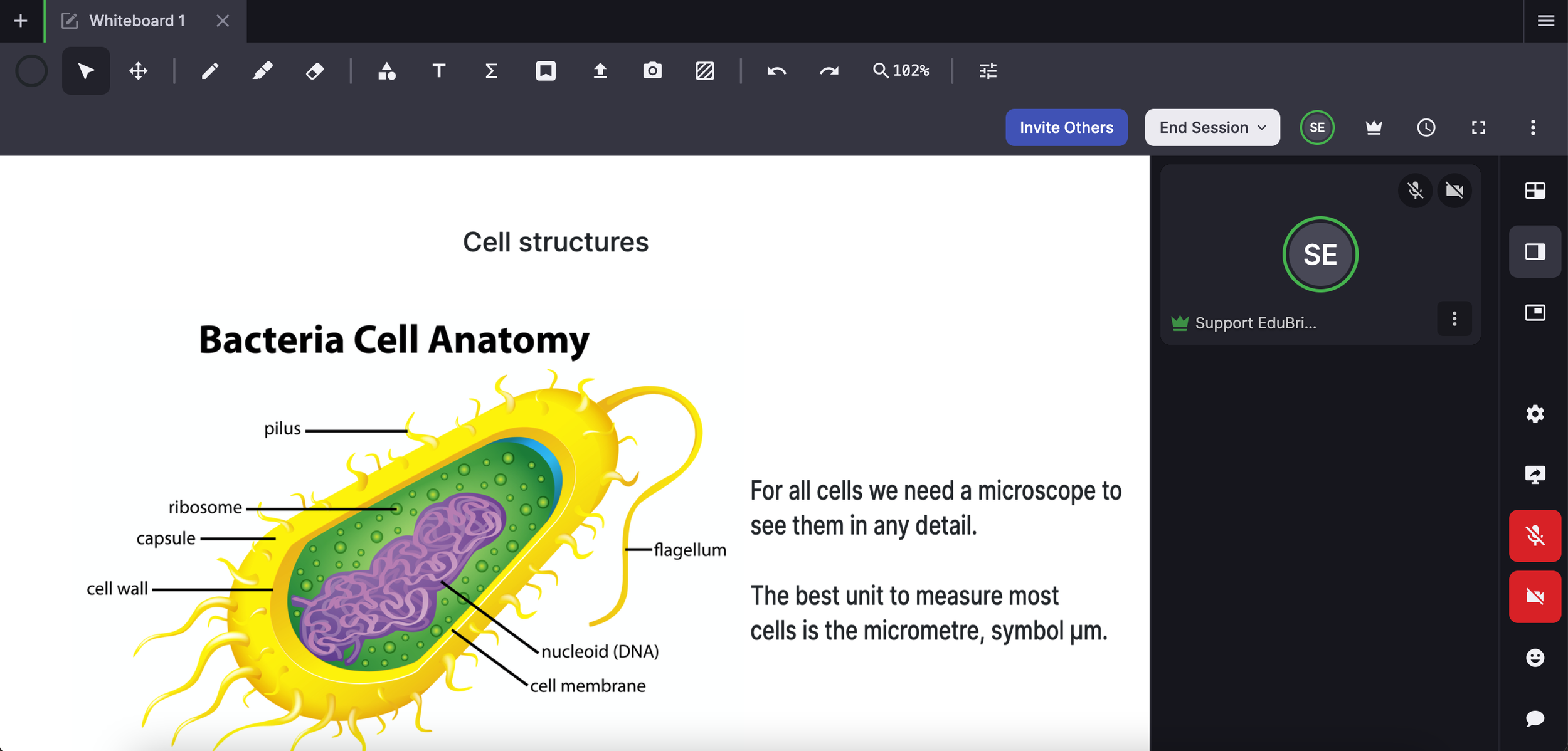Open the 102% zoom level control

(x=901, y=71)
